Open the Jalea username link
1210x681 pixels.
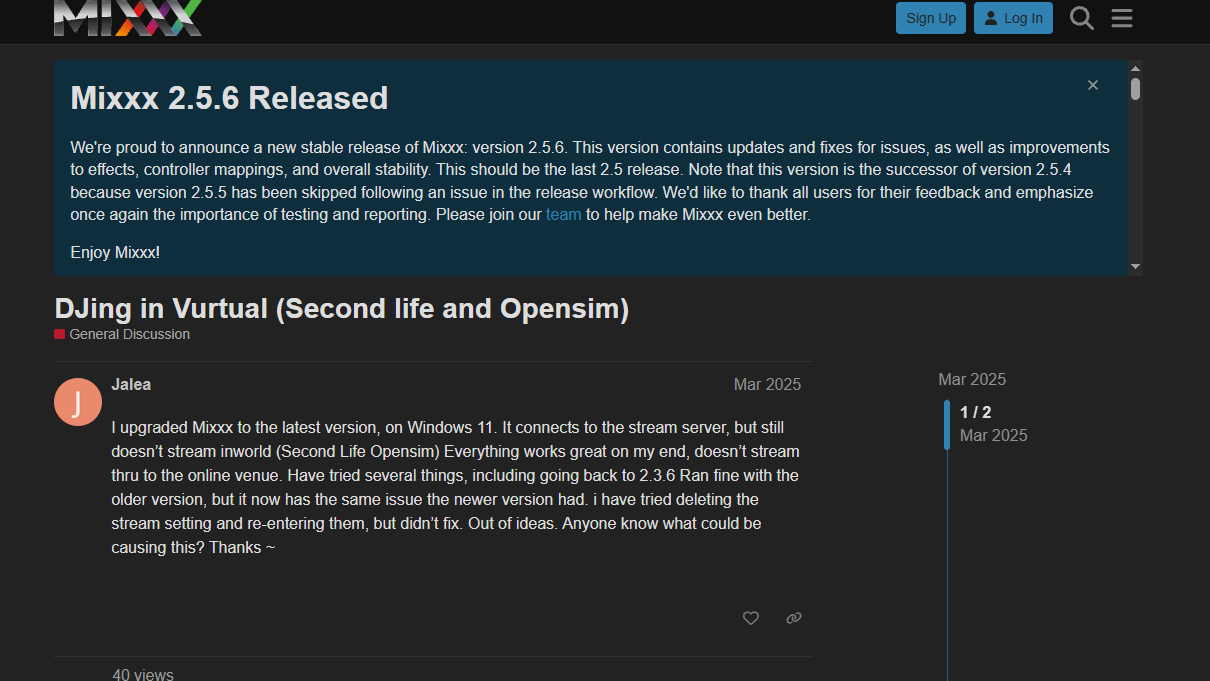tap(131, 384)
